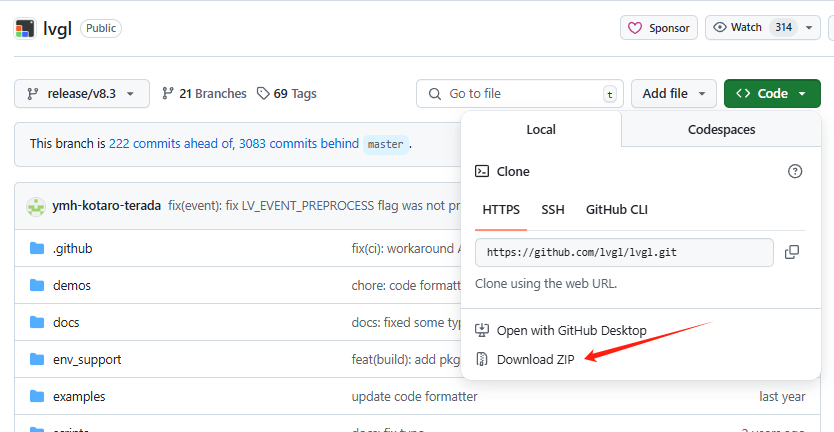Open the update code formatter commit
834x432 pixels.
(414, 396)
